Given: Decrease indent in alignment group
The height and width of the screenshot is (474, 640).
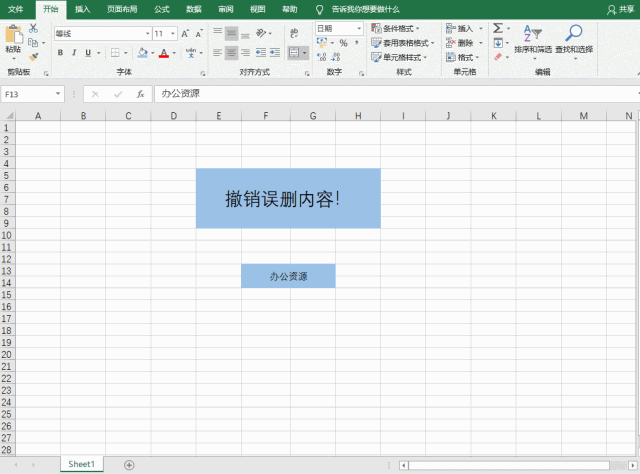Looking at the screenshot, I should click(x=260, y=52).
